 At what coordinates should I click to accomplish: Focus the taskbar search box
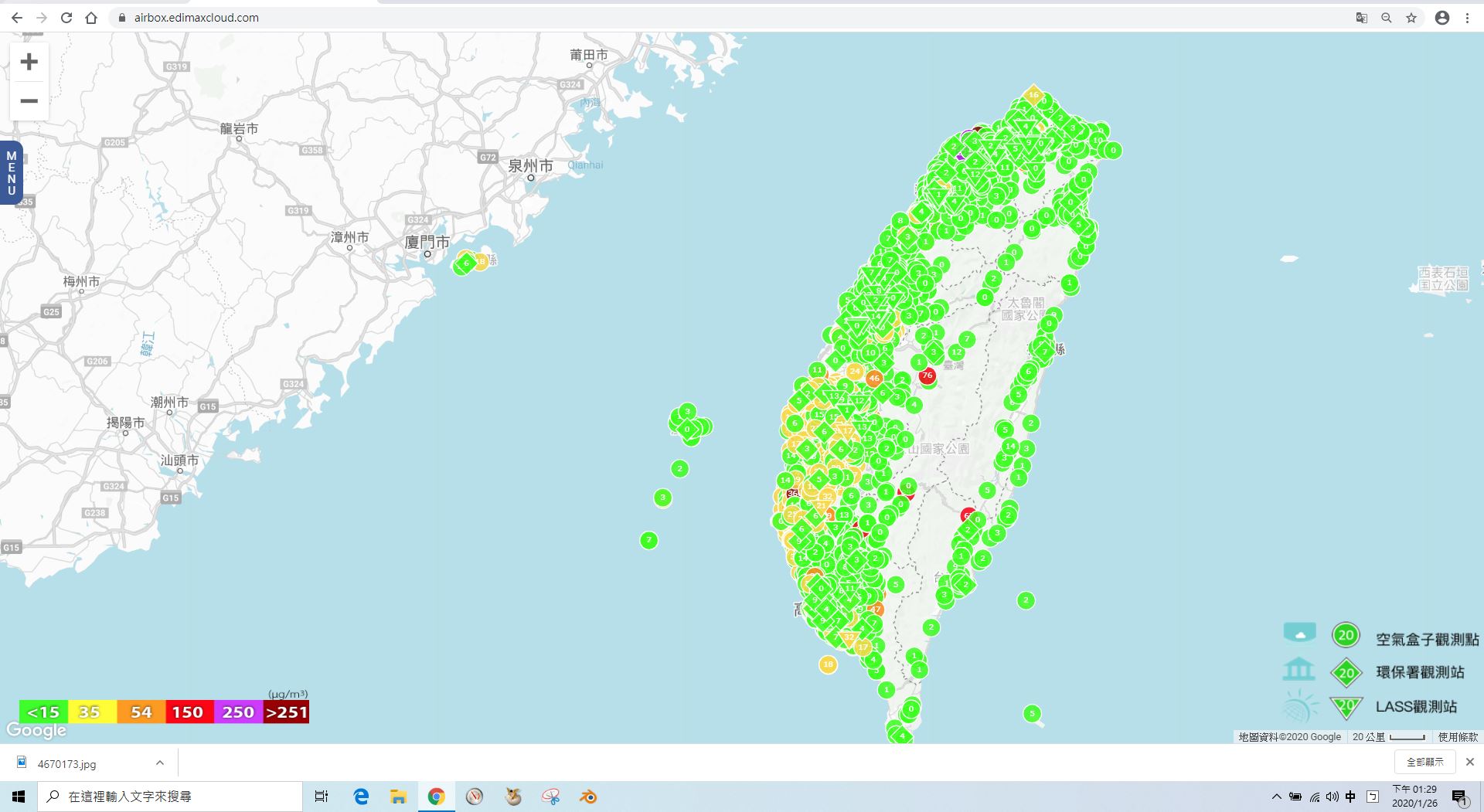(x=170, y=797)
